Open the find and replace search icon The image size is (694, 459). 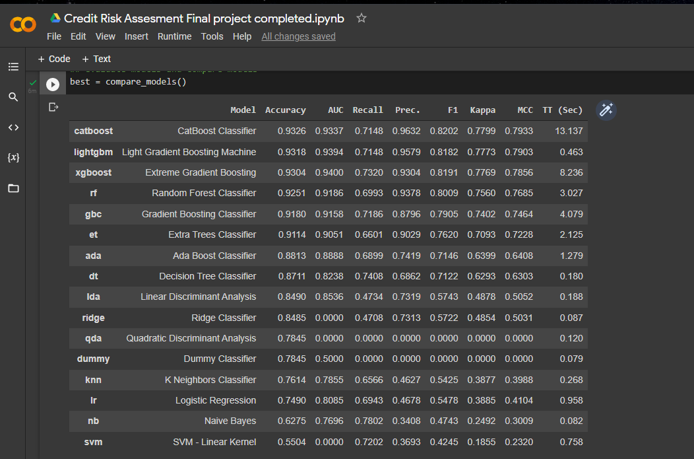pos(13,97)
